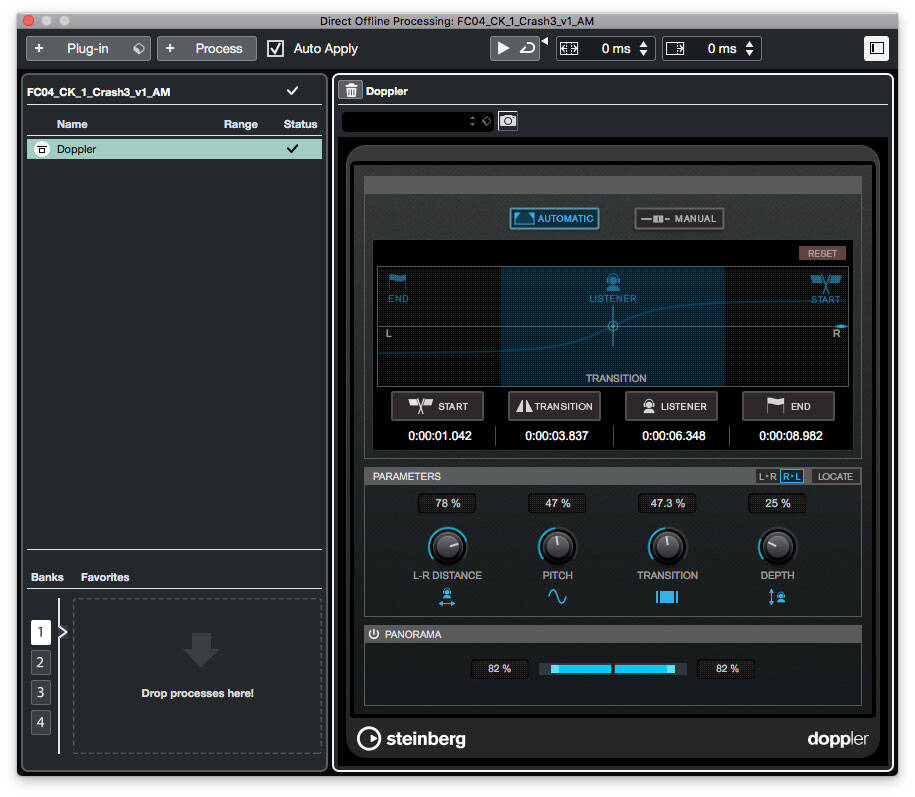Click the Start flags in the display
Screen dimensions: 915x797
[x=826, y=288]
